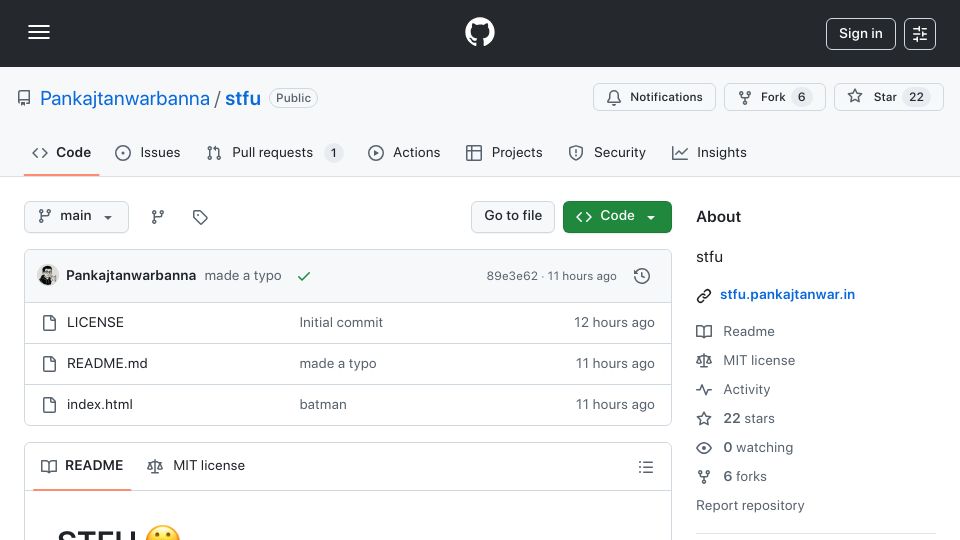Click the fork count badge 6
This screenshot has width=960, height=540.
pyautogui.click(x=801, y=97)
